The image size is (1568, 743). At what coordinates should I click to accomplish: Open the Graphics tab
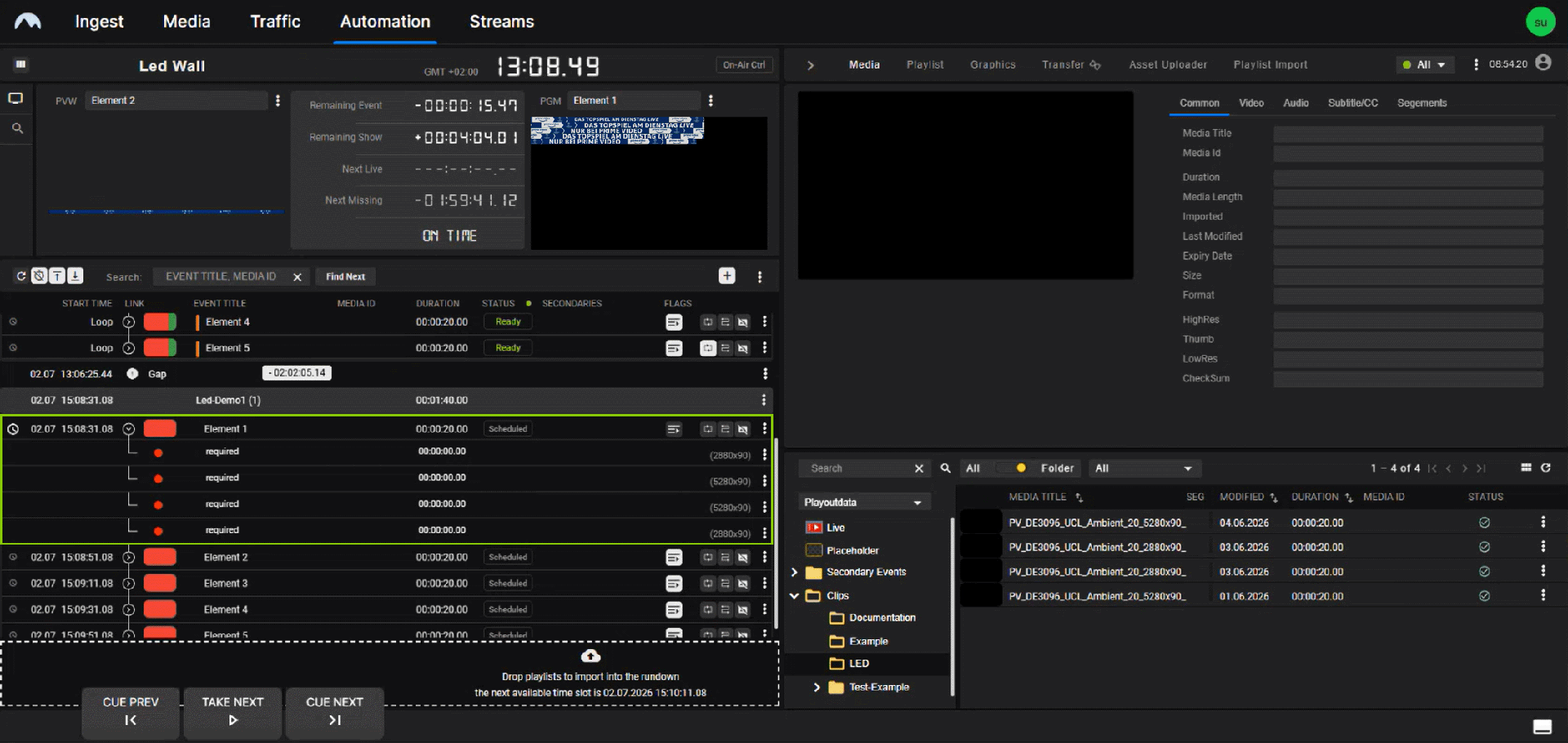pos(993,65)
